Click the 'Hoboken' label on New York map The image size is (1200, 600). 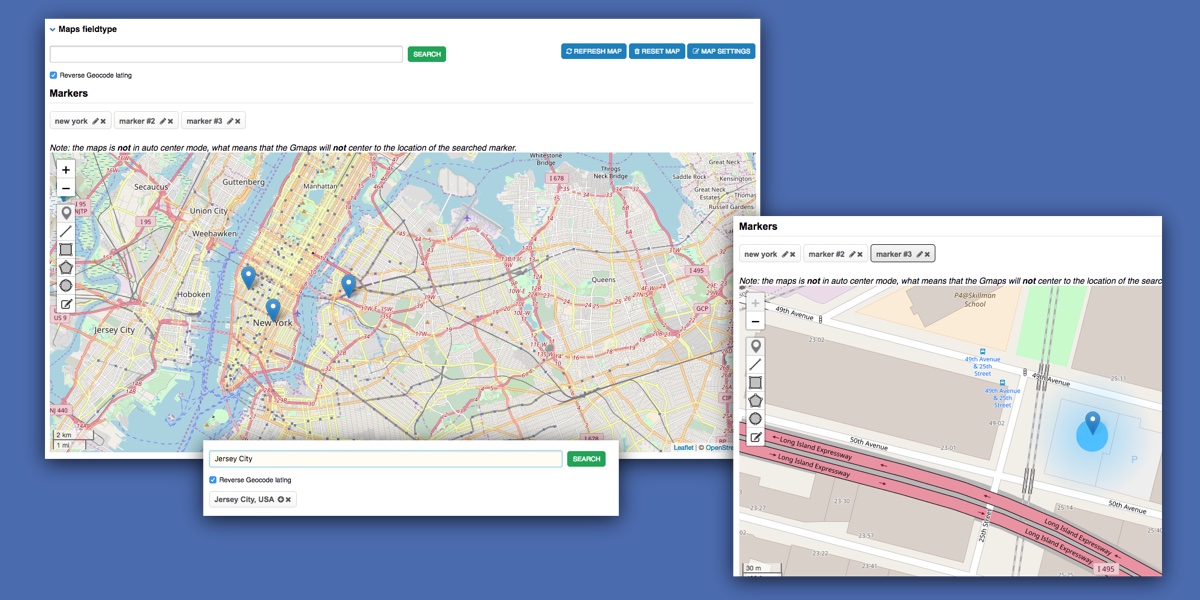(x=193, y=295)
